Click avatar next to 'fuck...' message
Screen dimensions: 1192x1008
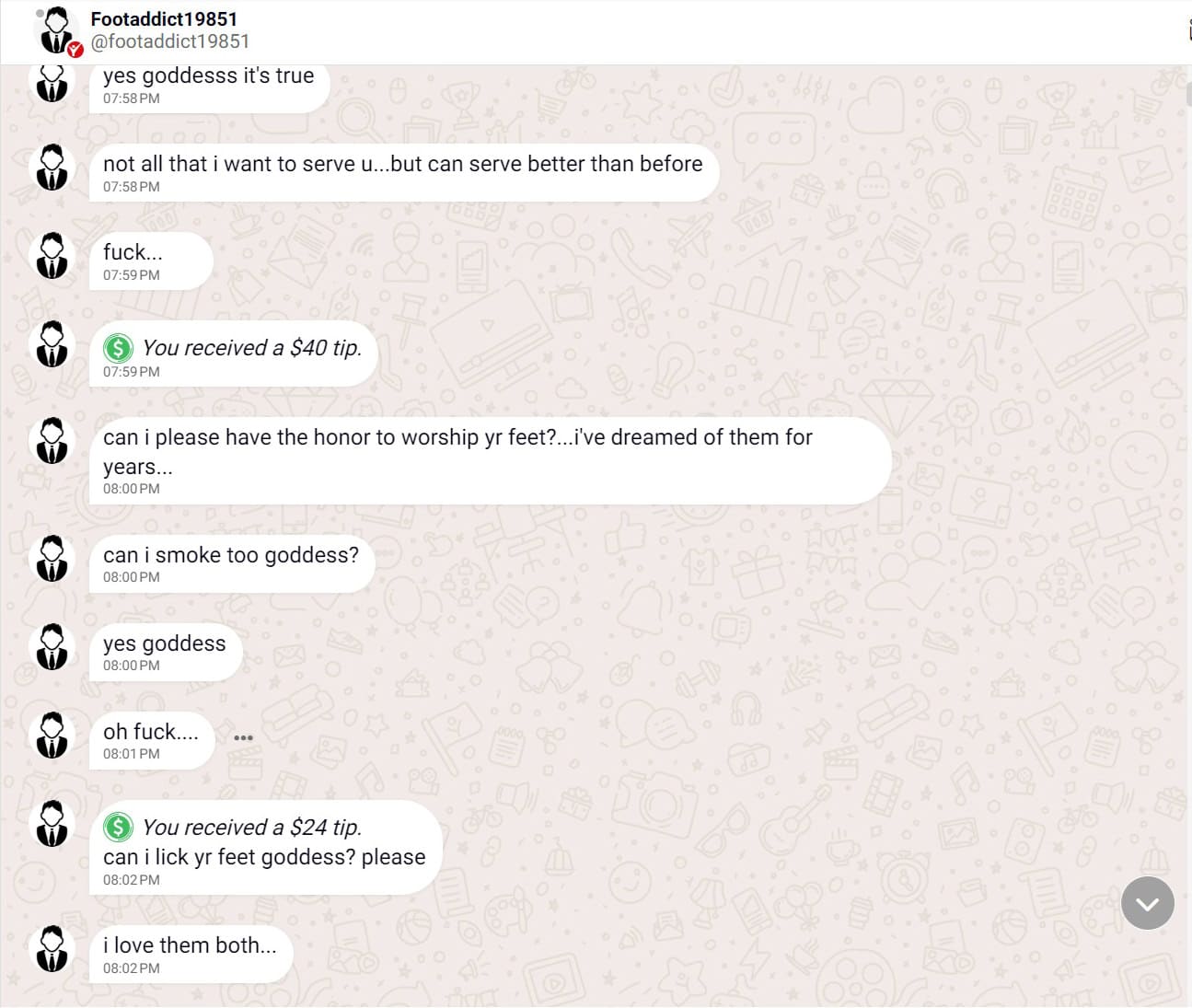(52, 256)
